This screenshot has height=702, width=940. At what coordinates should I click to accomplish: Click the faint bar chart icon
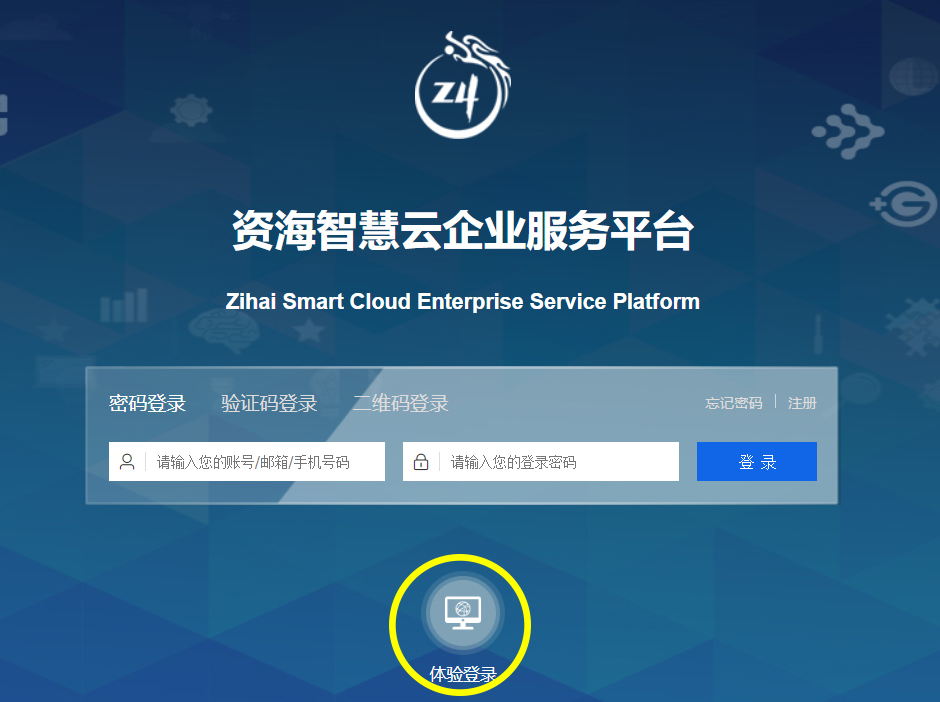tap(124, 305)
